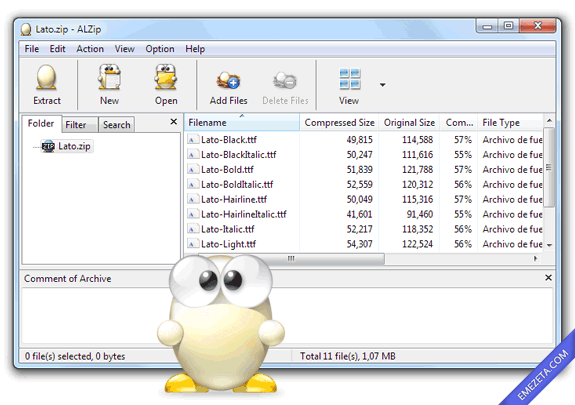
Task: Open the File menu
Action: 32,49
